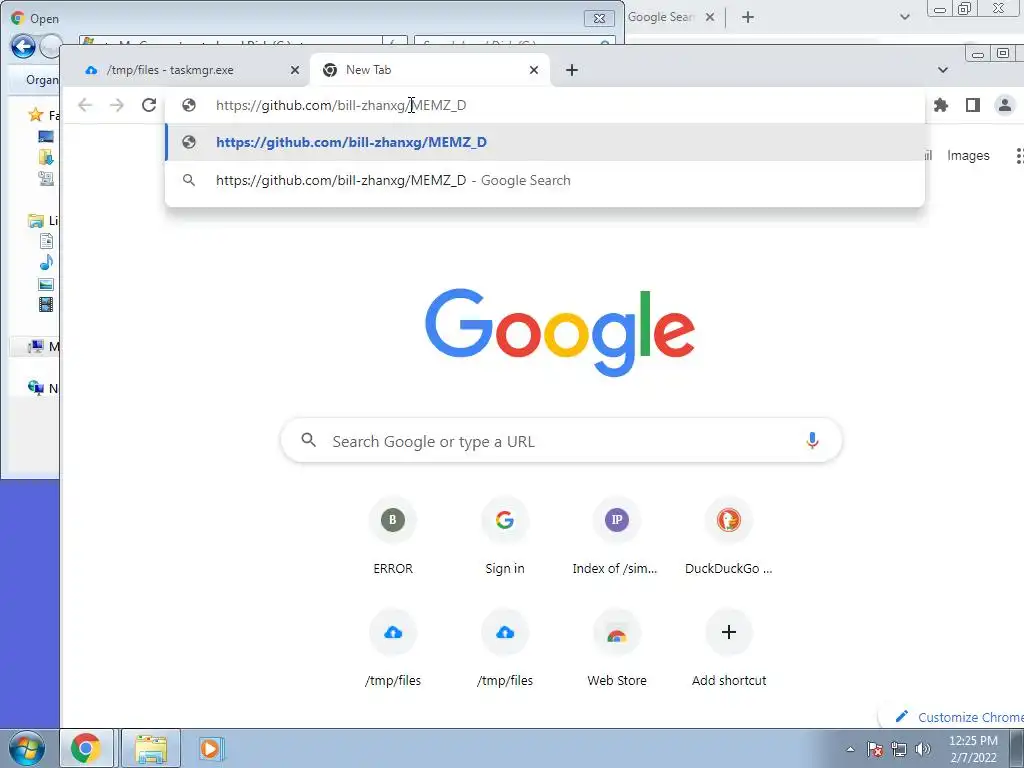Open the volume speaker tray icon
1024x768 pixels.
pyautogui.click(x=923, y=749)
